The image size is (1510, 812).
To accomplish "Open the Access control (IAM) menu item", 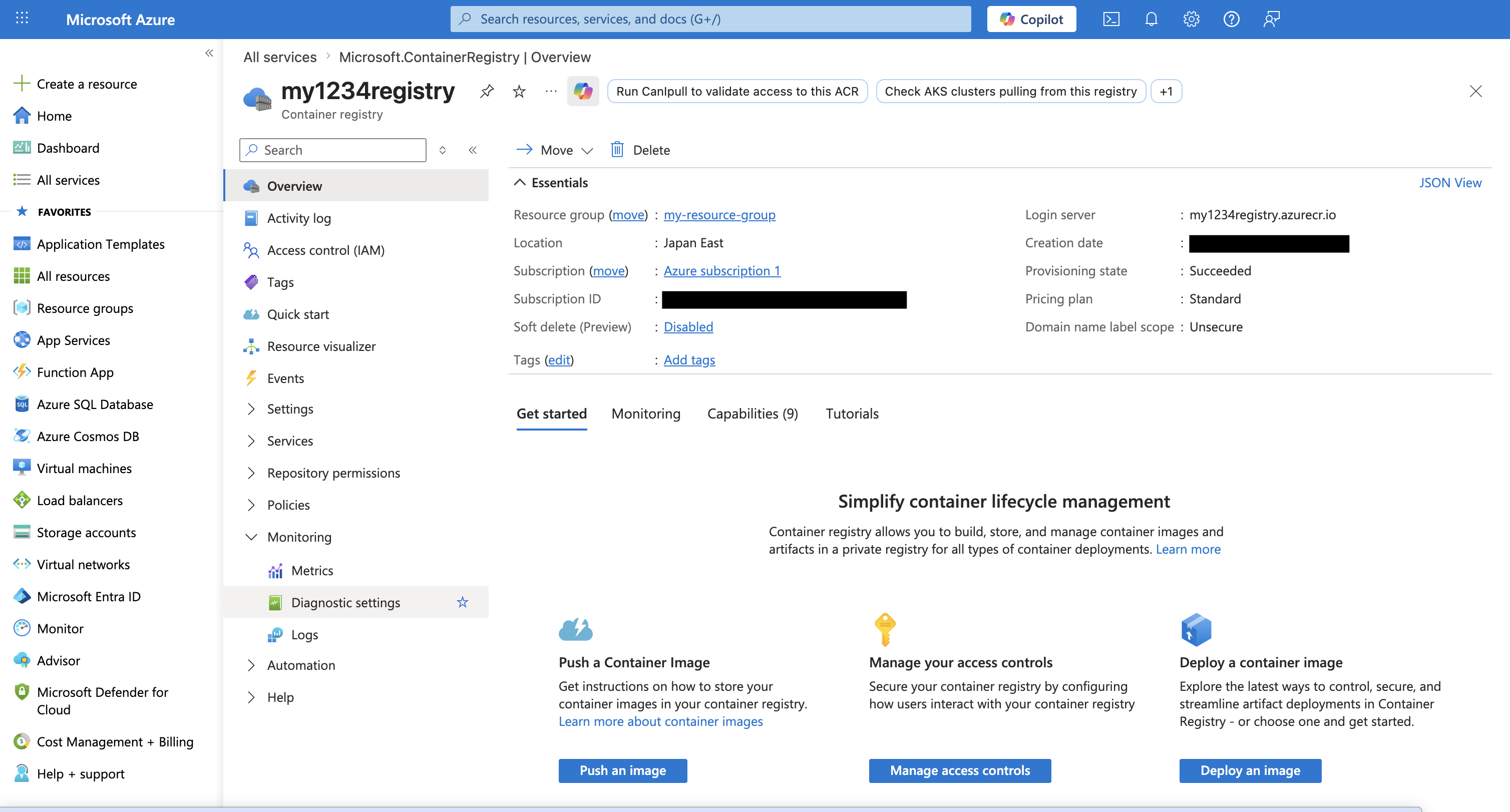I will coord(325,250).
